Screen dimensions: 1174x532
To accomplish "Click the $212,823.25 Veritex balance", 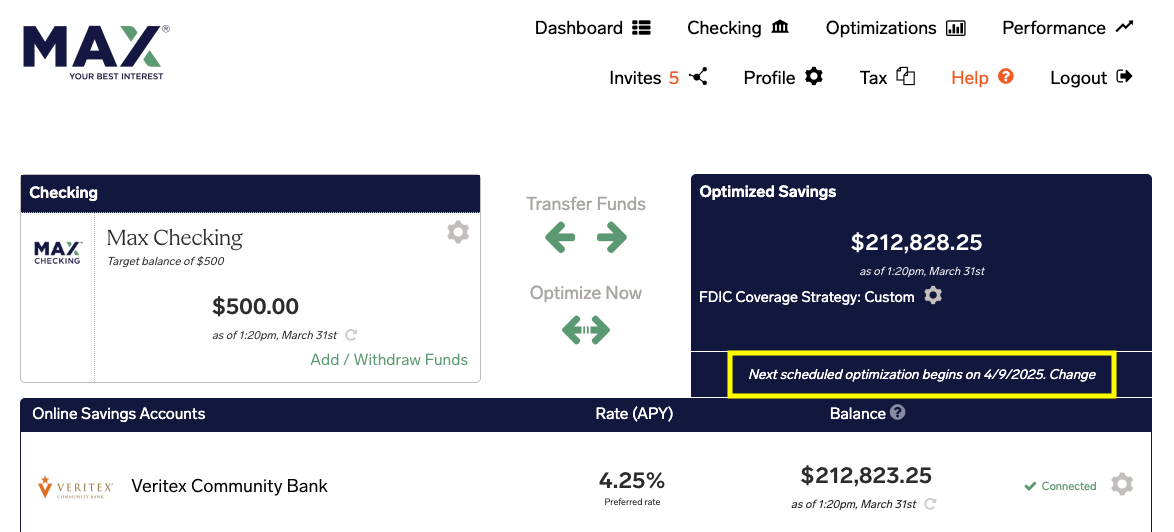I will [866, 476].
